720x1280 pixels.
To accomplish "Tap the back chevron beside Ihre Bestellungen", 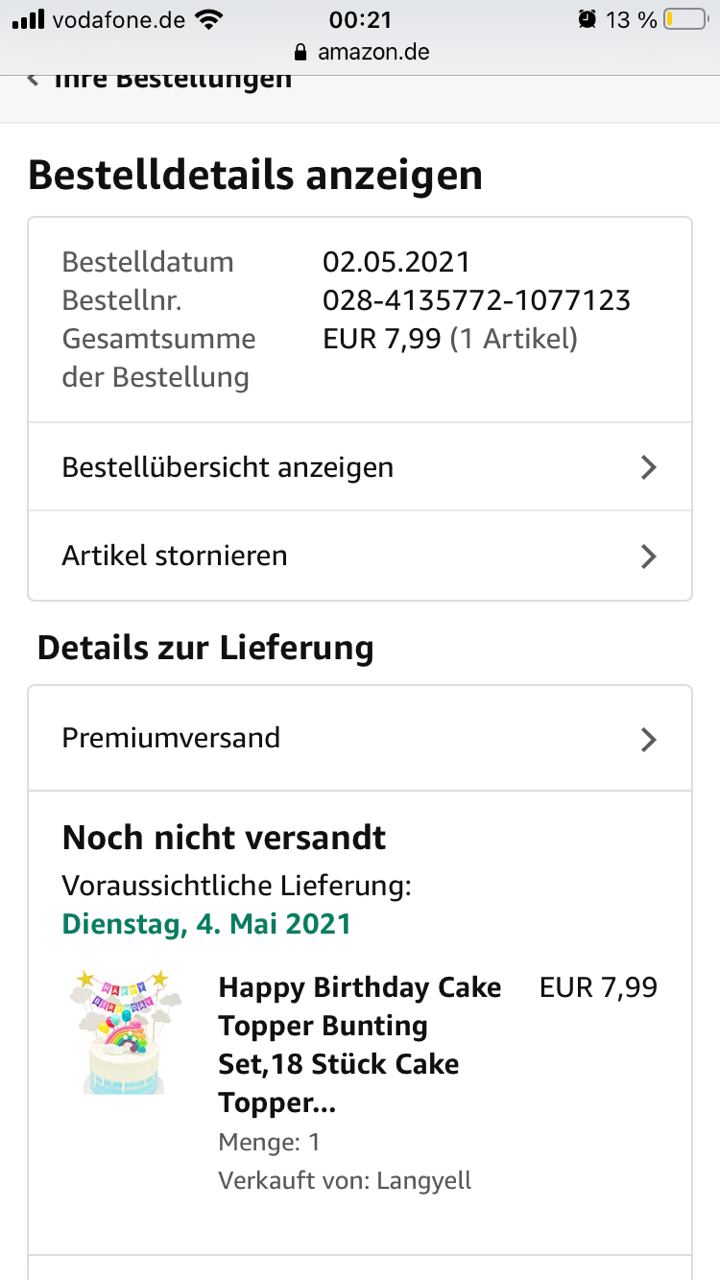I will coord(34,80).
